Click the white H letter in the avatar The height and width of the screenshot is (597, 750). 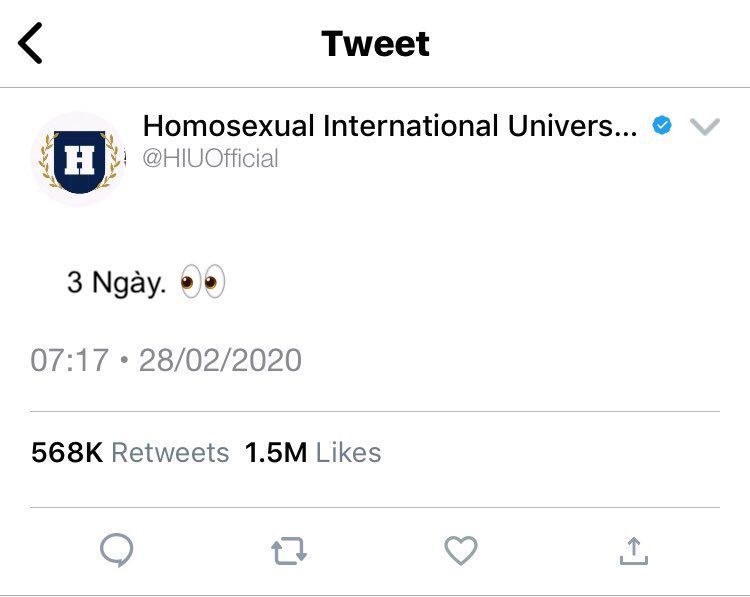[79, 159]
